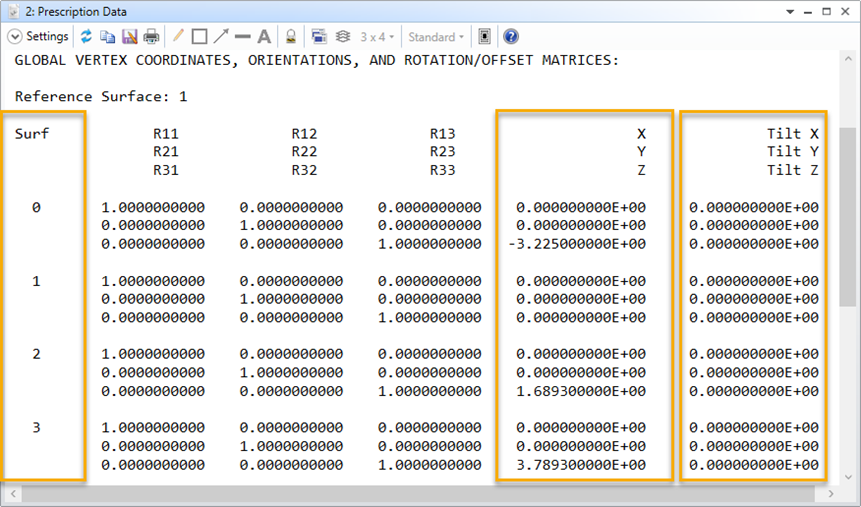Click the 'R22' header label
This screenshot has width=861, height=507.
pyautogui.click(x=304, y=152)
